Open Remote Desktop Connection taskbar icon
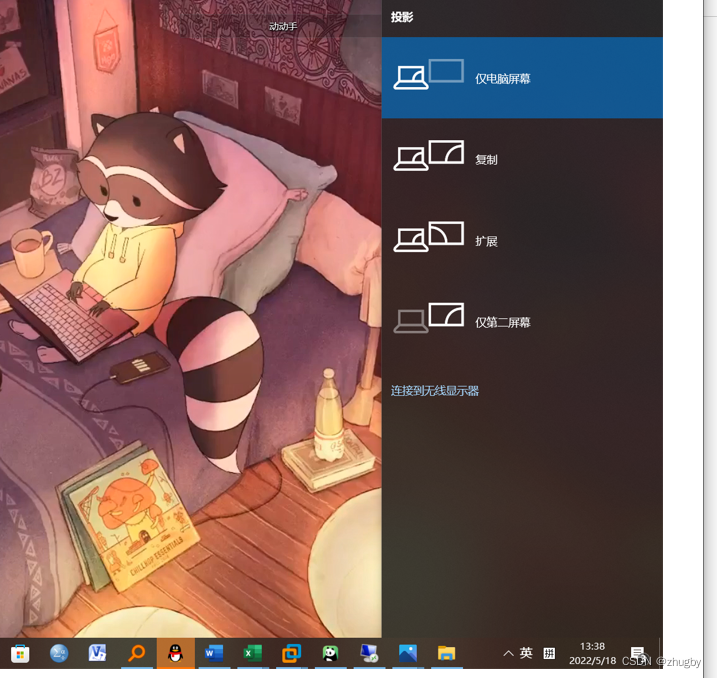Image resolution: width=717 pixels, height=678 pixels. tap(369, 654)
